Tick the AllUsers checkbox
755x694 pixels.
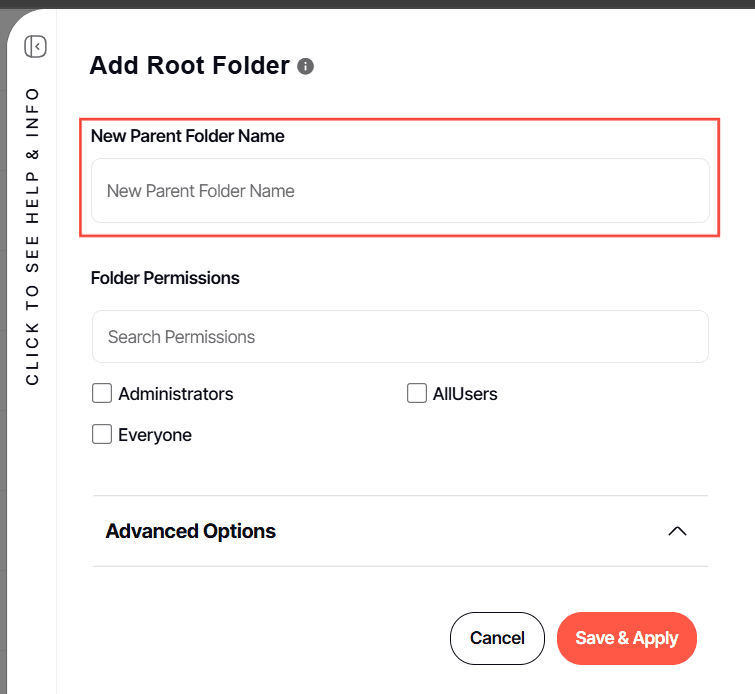(x=417, y=394)
